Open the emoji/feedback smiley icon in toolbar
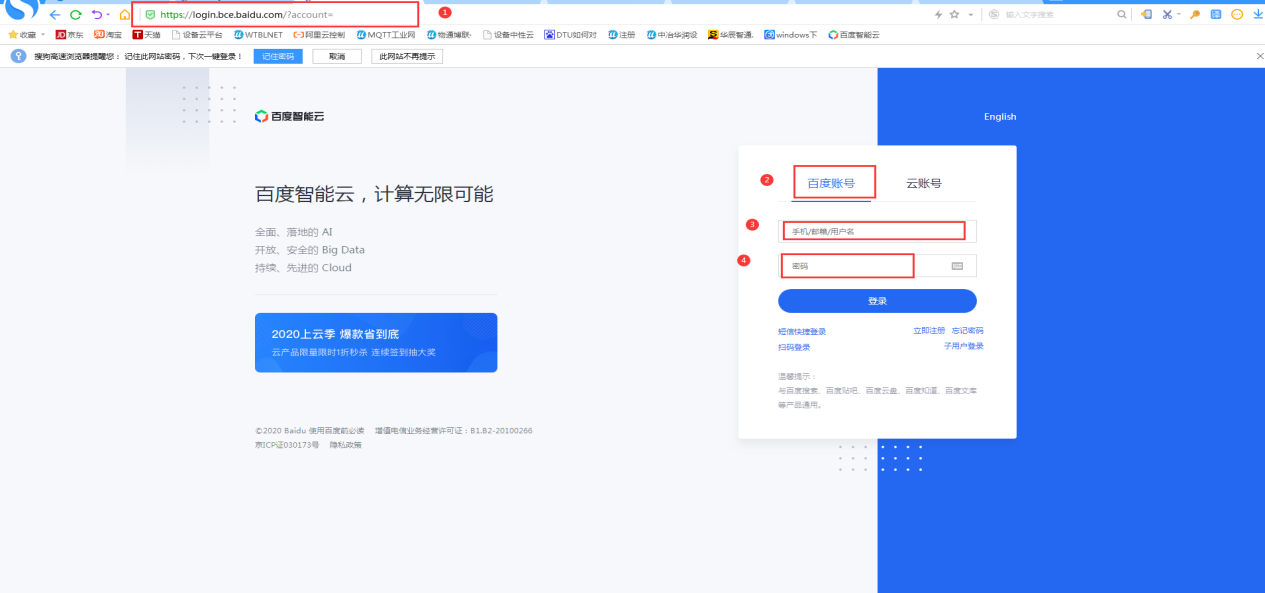1265x593 pixels. click(x=1236, y=13)
